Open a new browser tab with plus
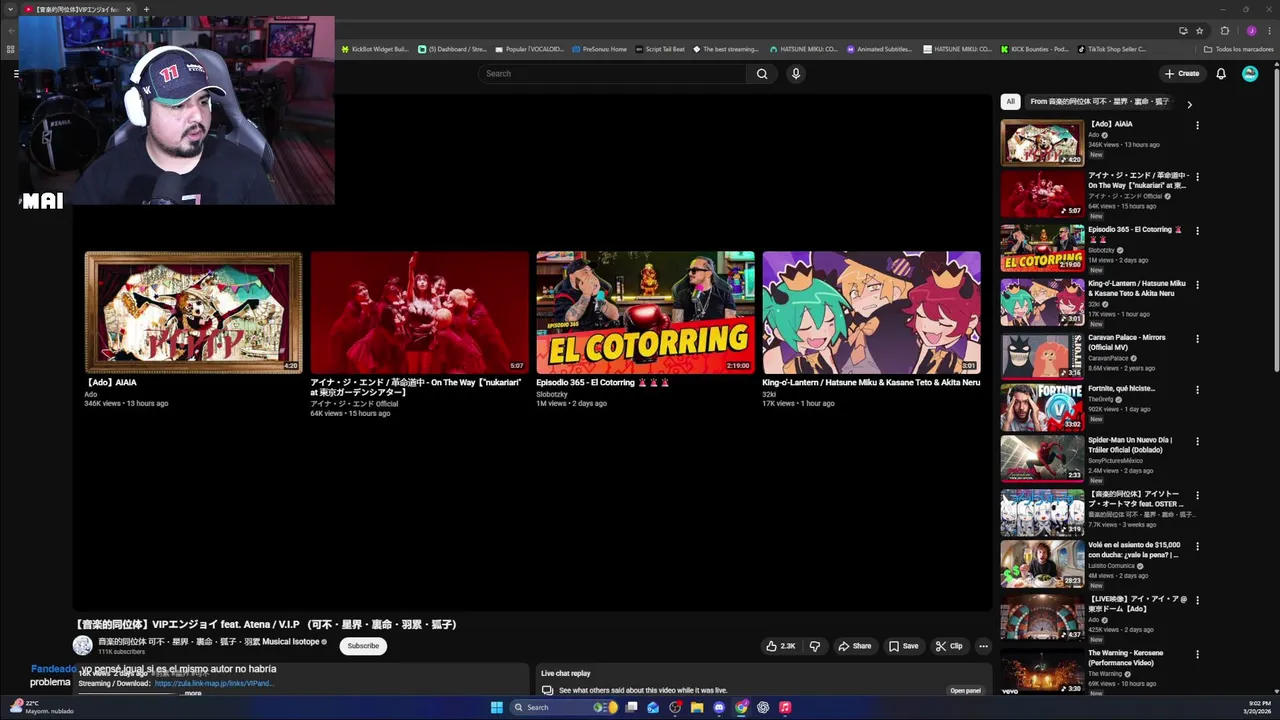 tap(146, 9)
